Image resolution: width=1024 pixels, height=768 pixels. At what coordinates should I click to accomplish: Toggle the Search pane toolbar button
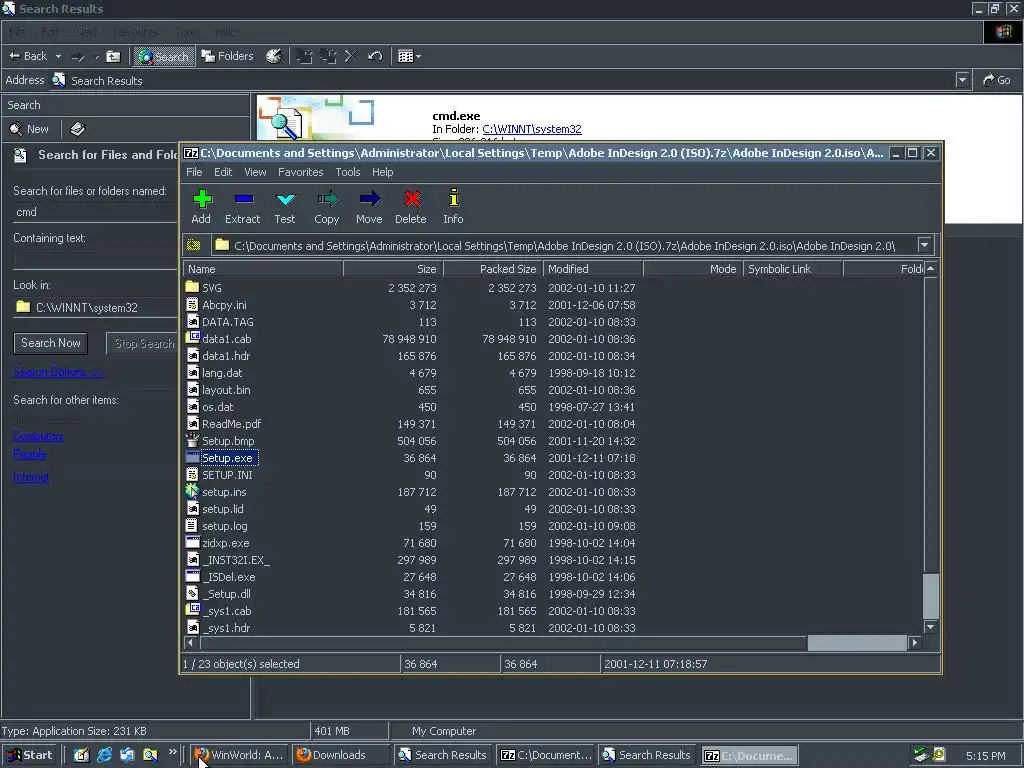(164, 57)
